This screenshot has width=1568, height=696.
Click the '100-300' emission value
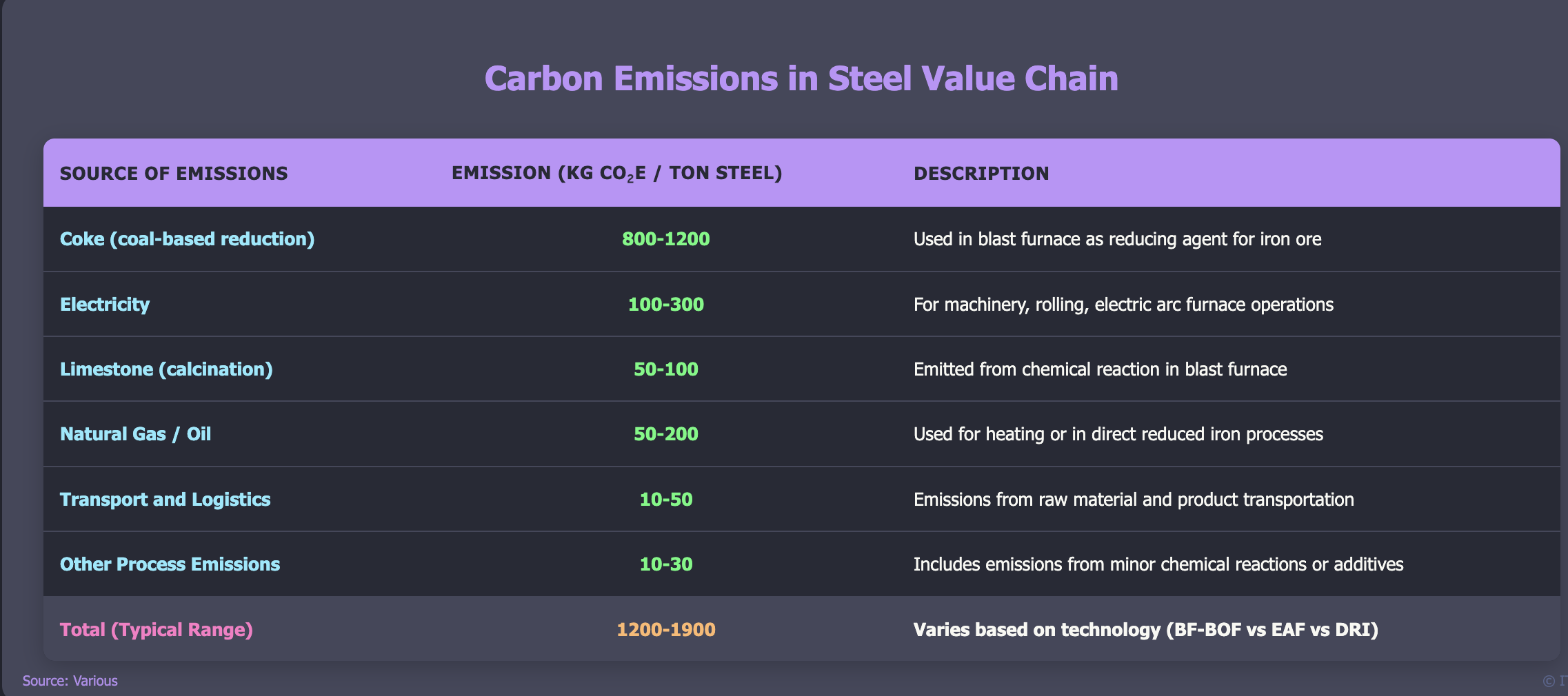[x=665, y=305]
